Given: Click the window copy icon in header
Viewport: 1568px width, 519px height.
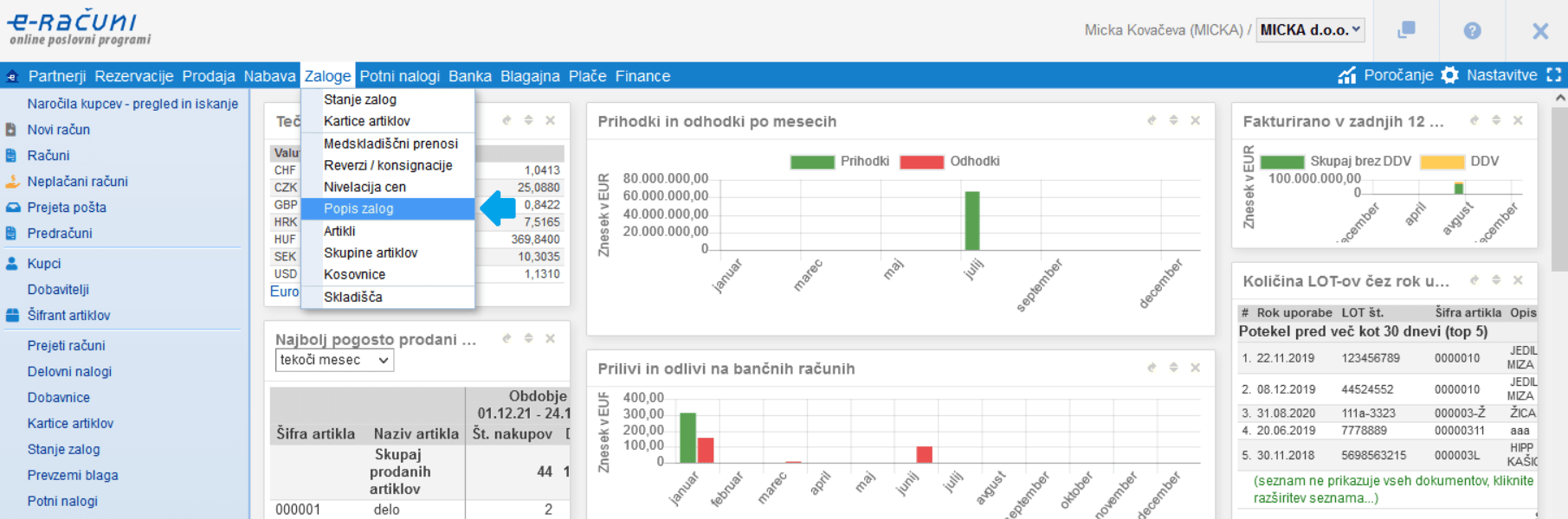Looking at the screenshot, I should (1406, 30).
